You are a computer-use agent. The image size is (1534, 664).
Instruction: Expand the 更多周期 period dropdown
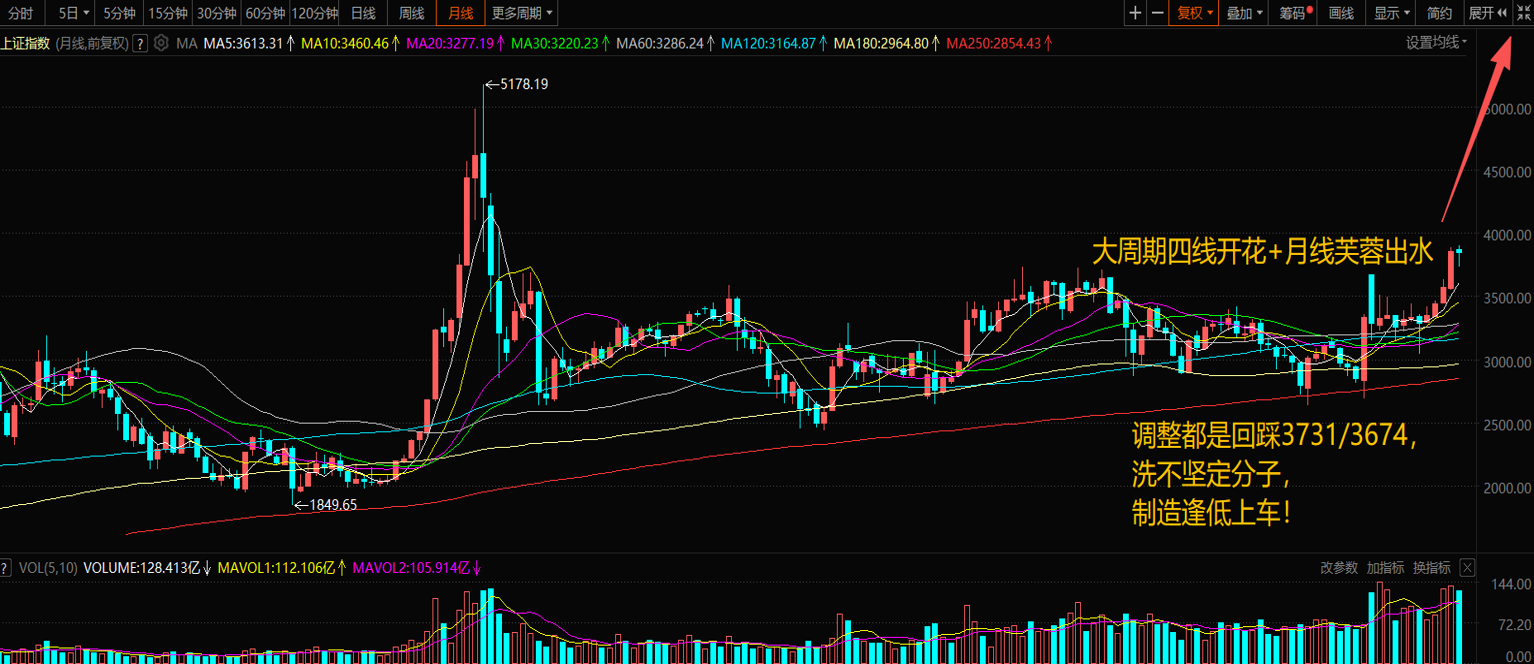tap(522, 13)
